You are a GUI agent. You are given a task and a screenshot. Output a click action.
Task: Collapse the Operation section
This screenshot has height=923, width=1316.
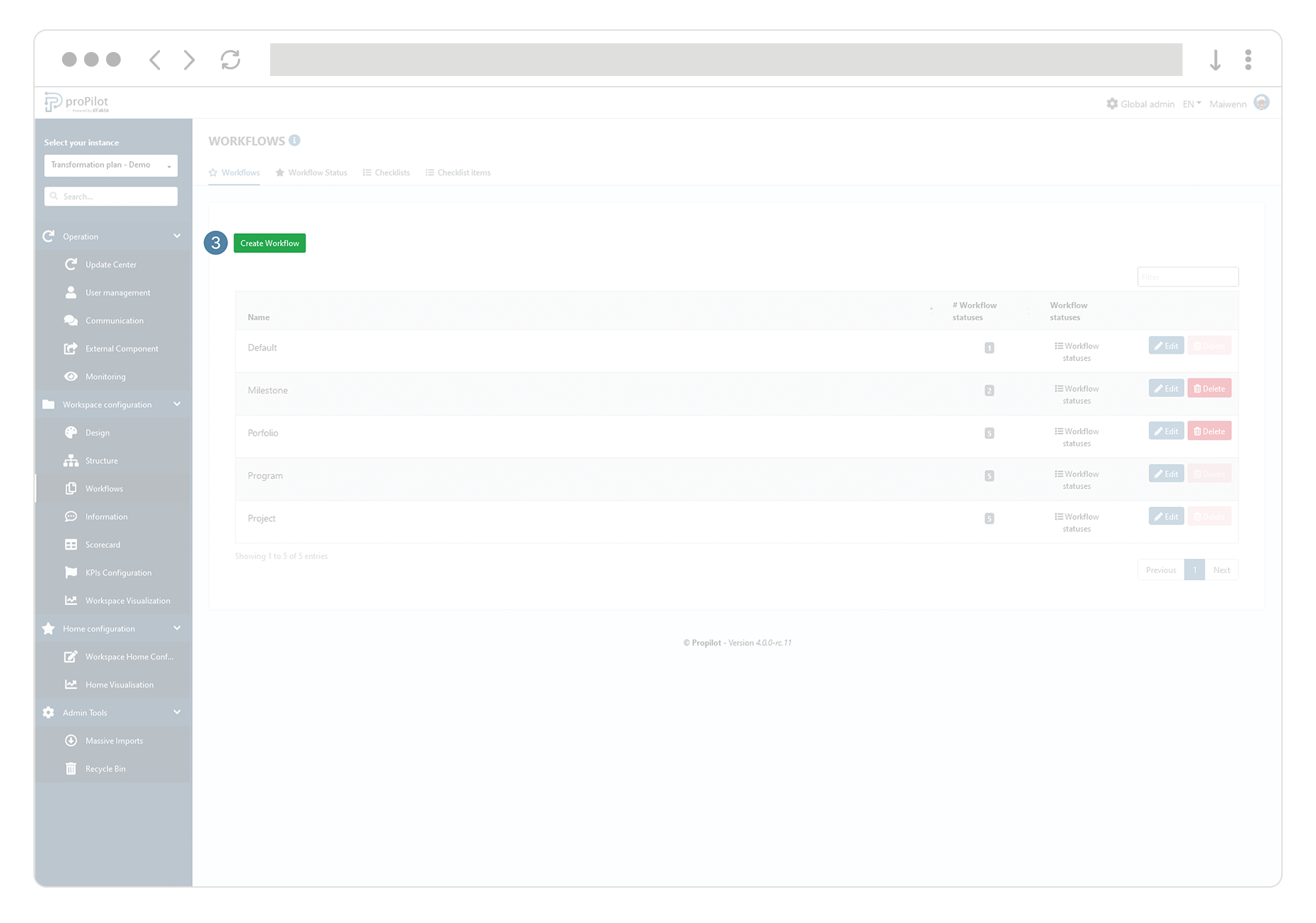pyautogui.click(x=177, y=236)
